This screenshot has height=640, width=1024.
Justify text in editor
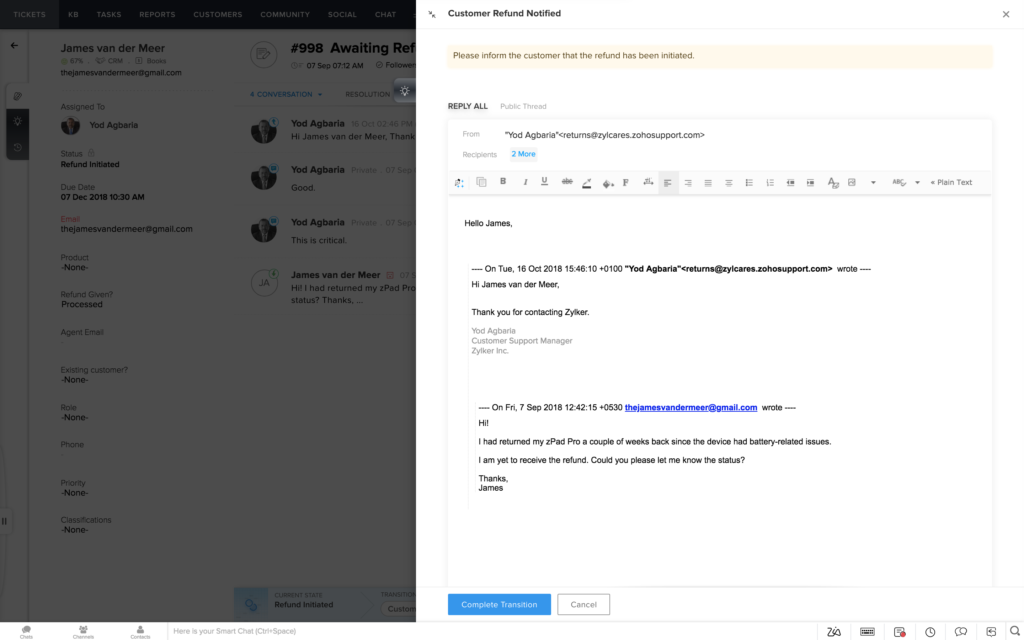click(708, 183)
